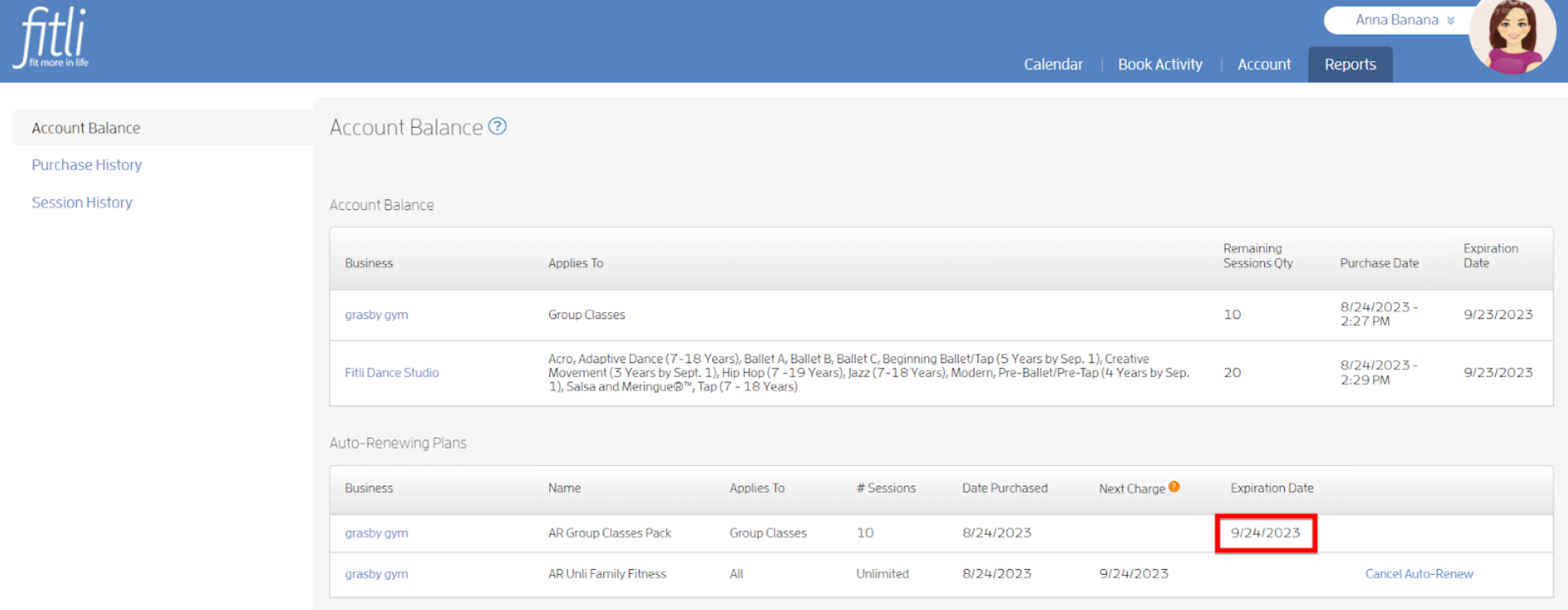Open the Calendar menu item
Viewport: 1568px width, 610px height.
(1053, 64)
